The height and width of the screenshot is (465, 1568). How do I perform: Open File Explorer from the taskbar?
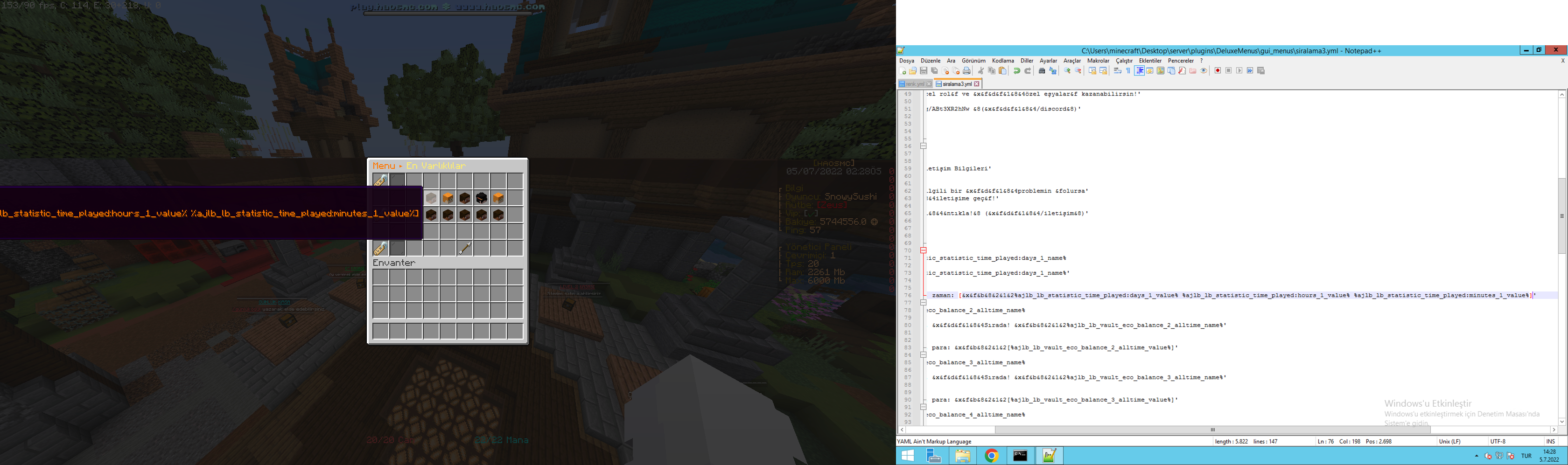962,456
